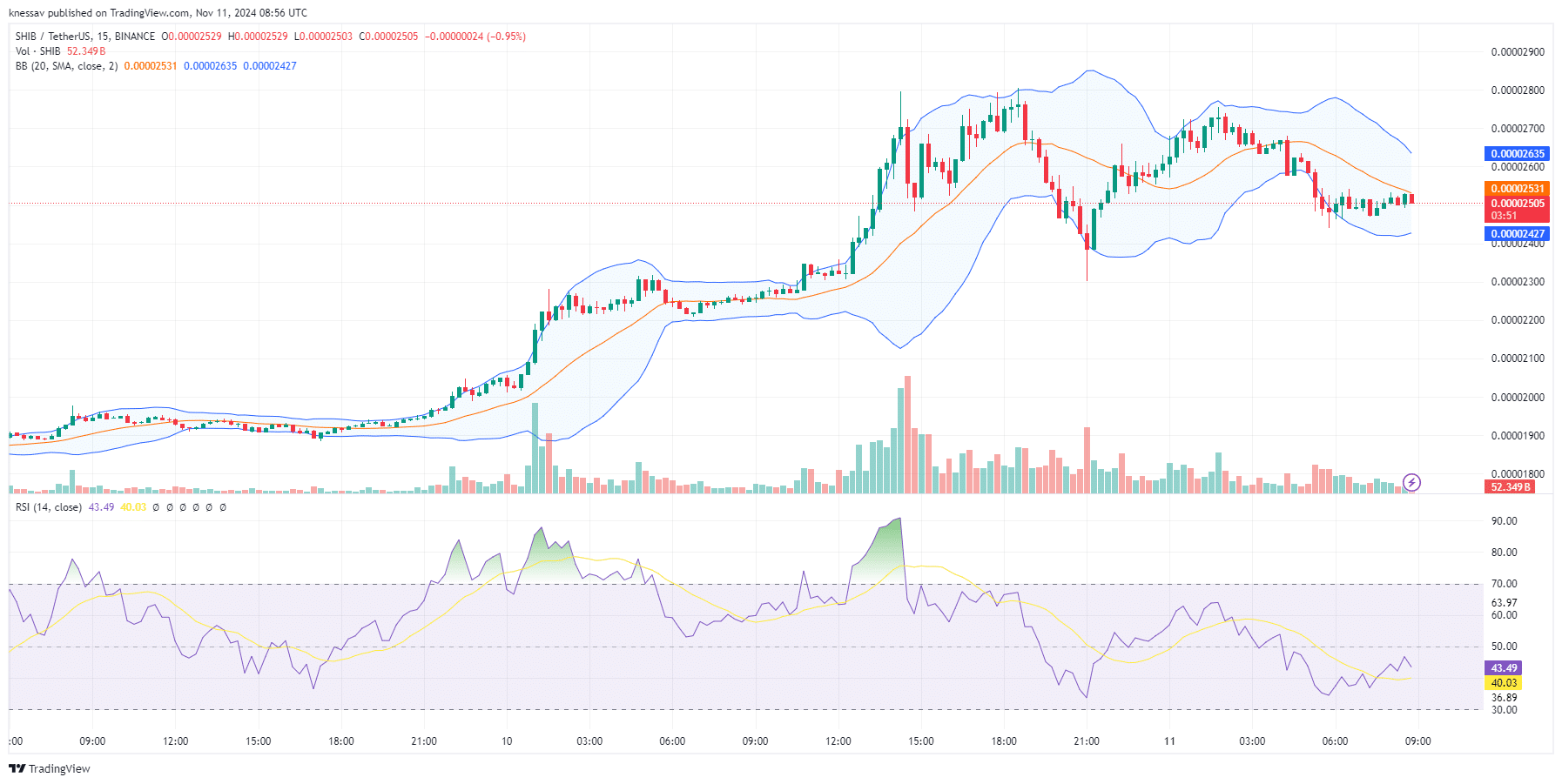Click the 0.00002800 price axis label

click(x=1518, y=90)
